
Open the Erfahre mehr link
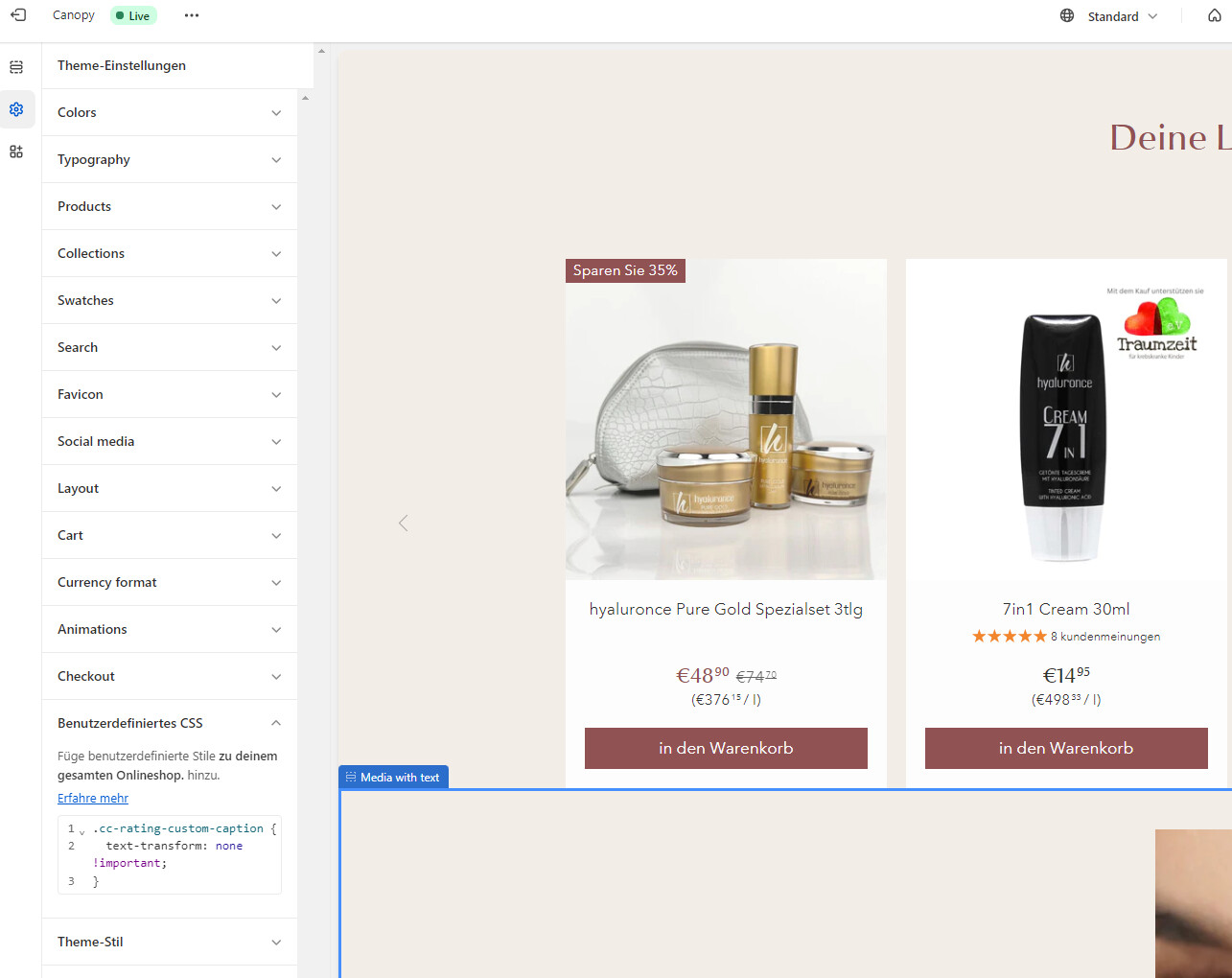(93, 798)
